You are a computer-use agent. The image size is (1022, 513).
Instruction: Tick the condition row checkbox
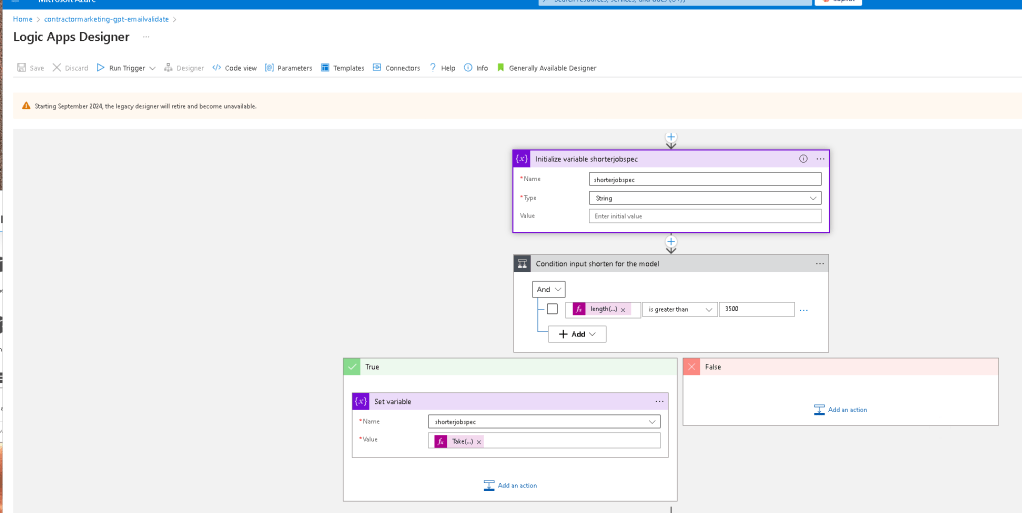tap(553, 309)
